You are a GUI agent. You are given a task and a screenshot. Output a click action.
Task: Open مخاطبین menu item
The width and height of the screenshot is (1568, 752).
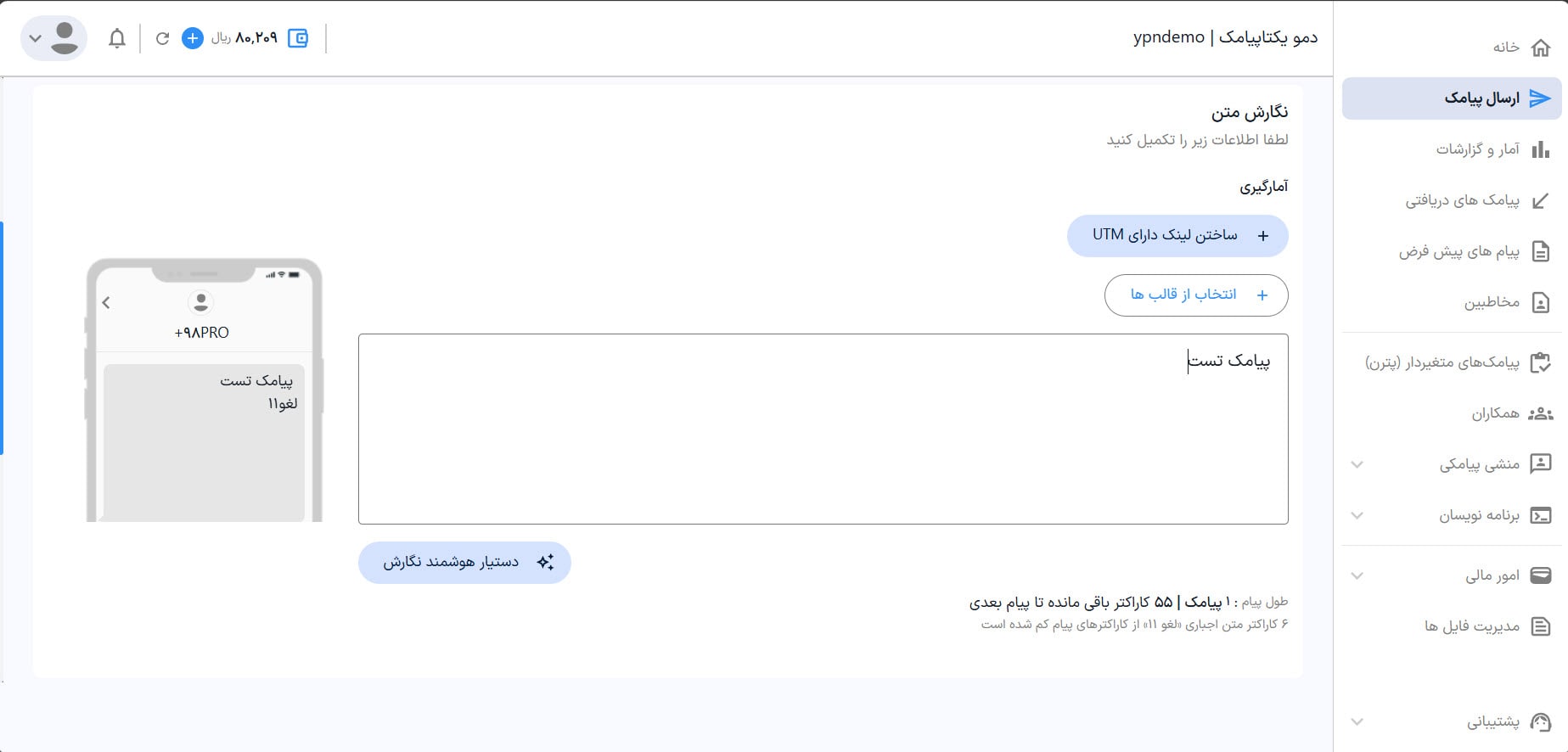(x=1492, y=303)
